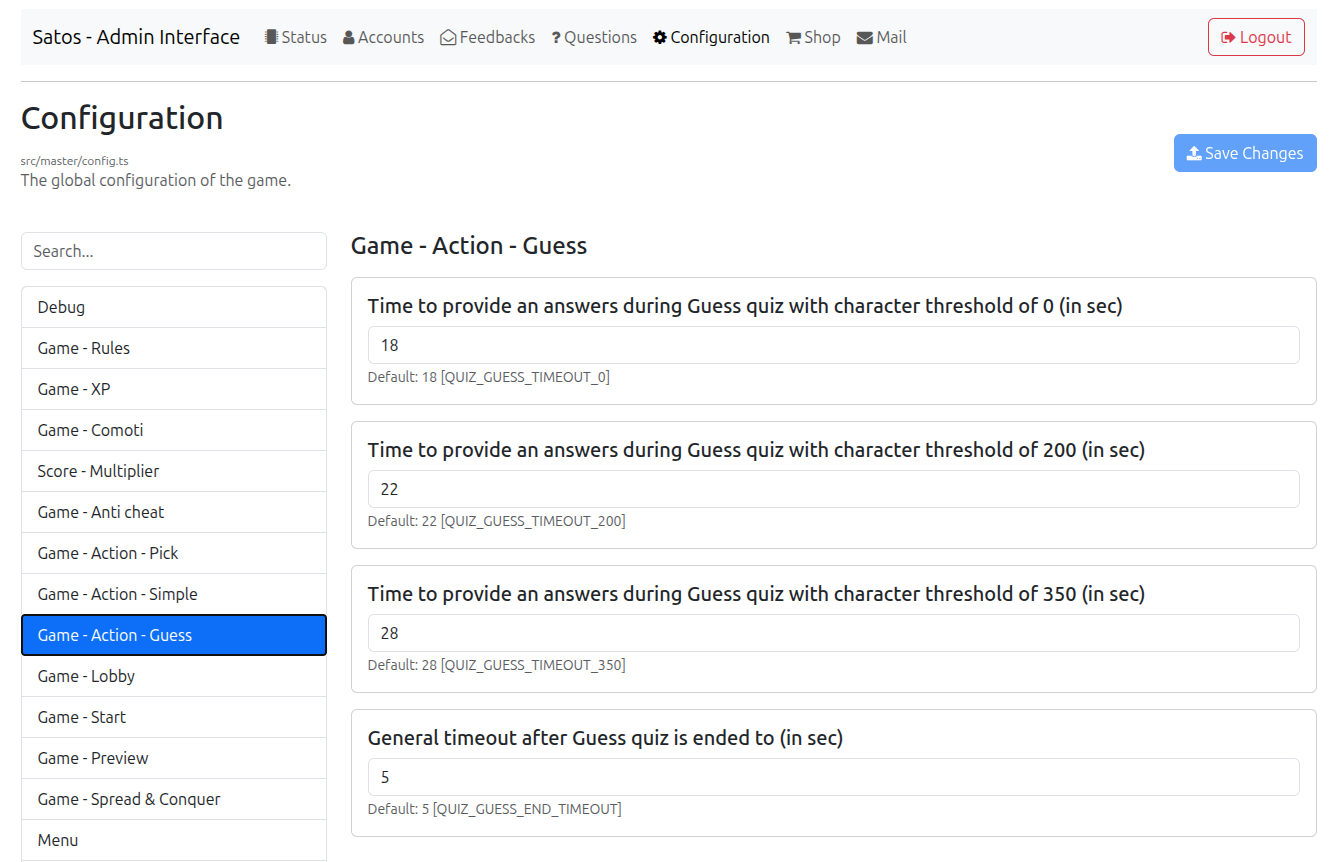Click the Questions question-mark icon
Screen dimensions: 1342x862
pyautogui.click(x=556, y=38)
